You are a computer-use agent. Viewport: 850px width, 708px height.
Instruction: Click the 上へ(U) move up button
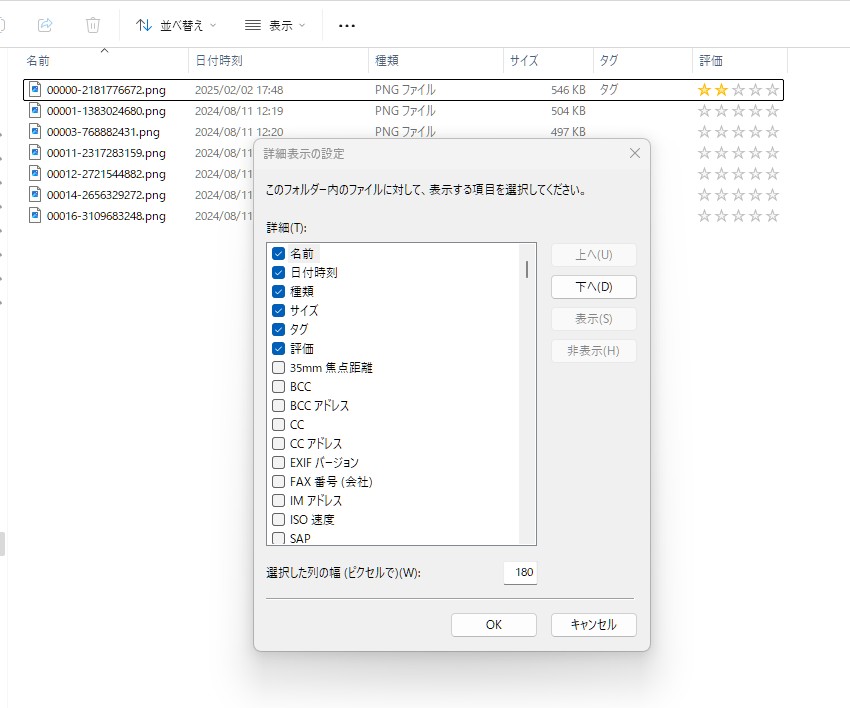tap(594, 255)
